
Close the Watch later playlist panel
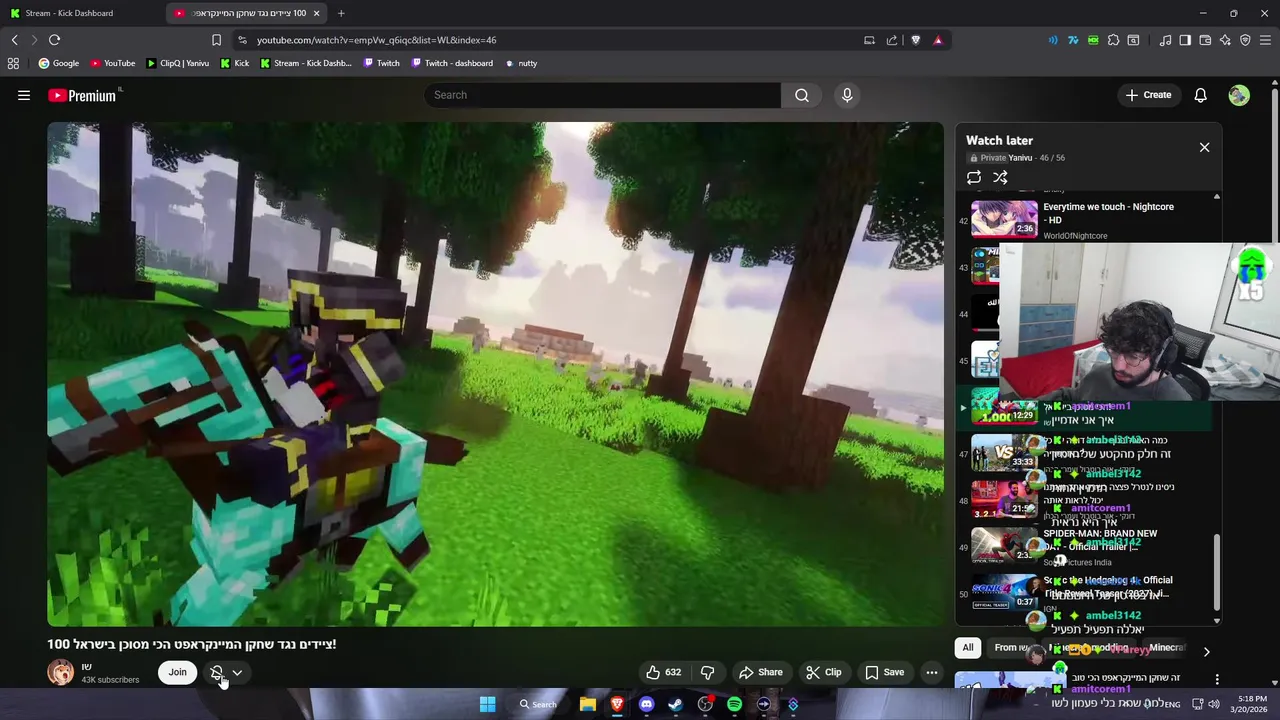pos(1204,147)
